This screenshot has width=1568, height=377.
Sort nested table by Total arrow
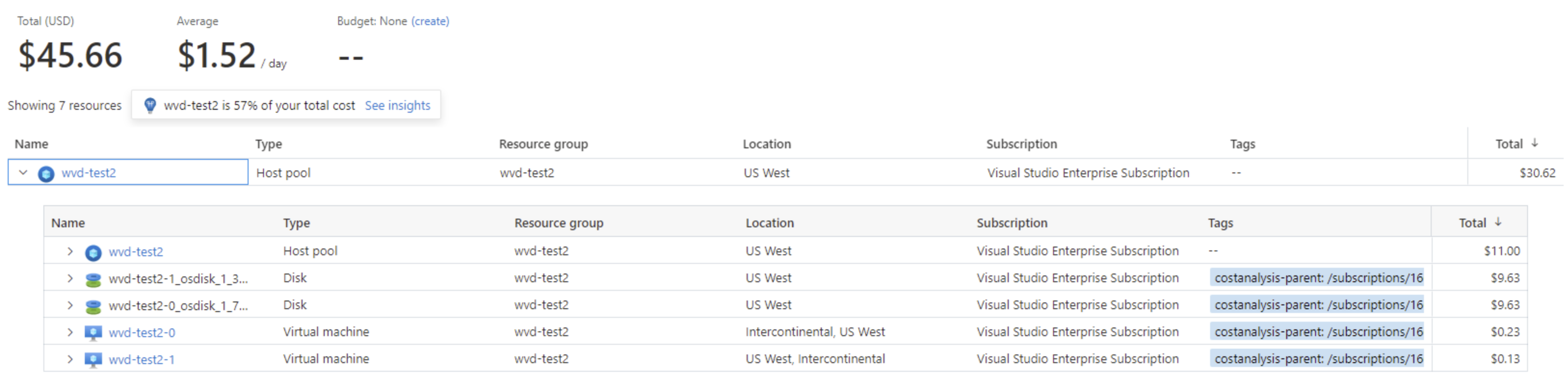[1498, 222]
